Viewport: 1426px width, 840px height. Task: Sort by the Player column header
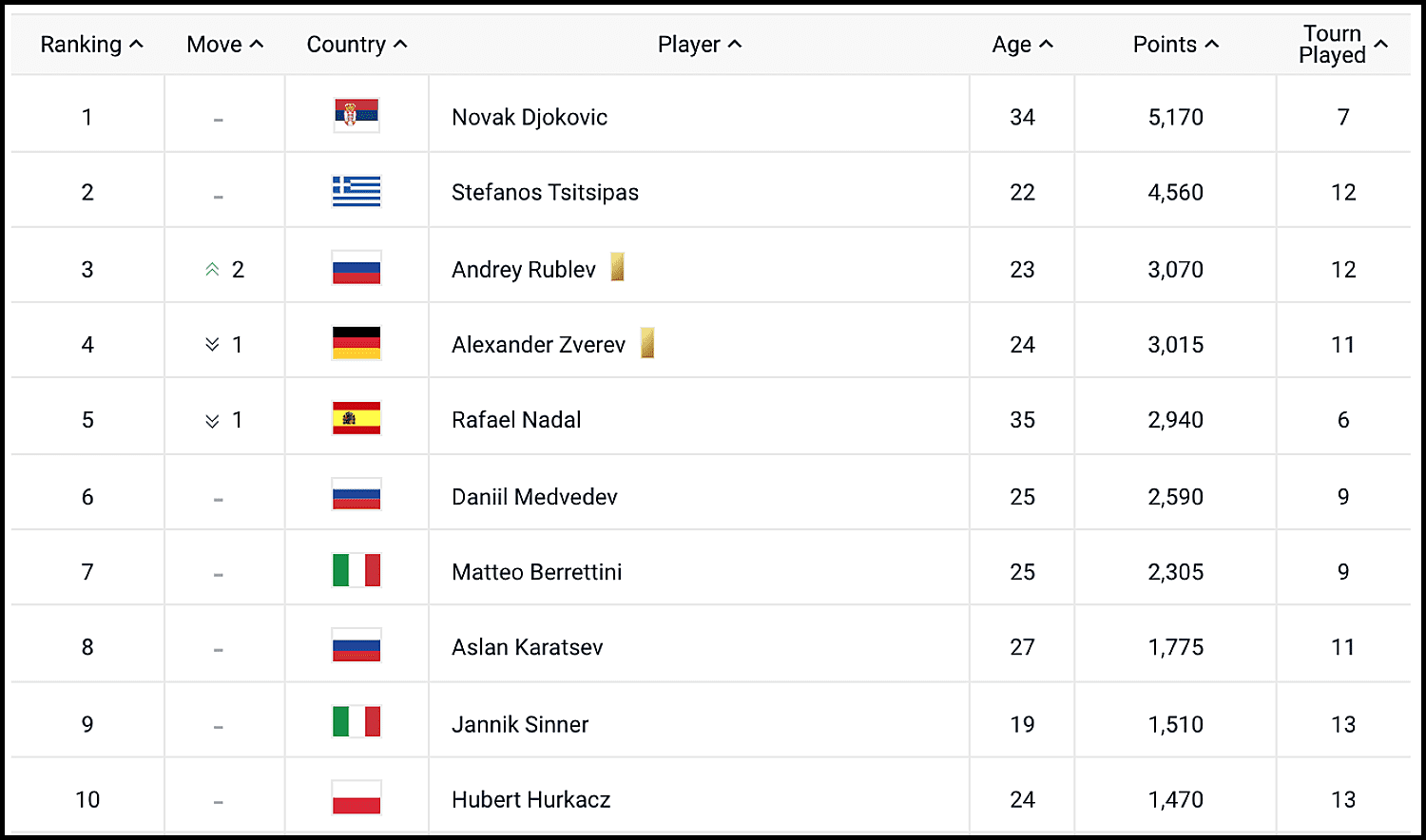(x=700, y=45)
